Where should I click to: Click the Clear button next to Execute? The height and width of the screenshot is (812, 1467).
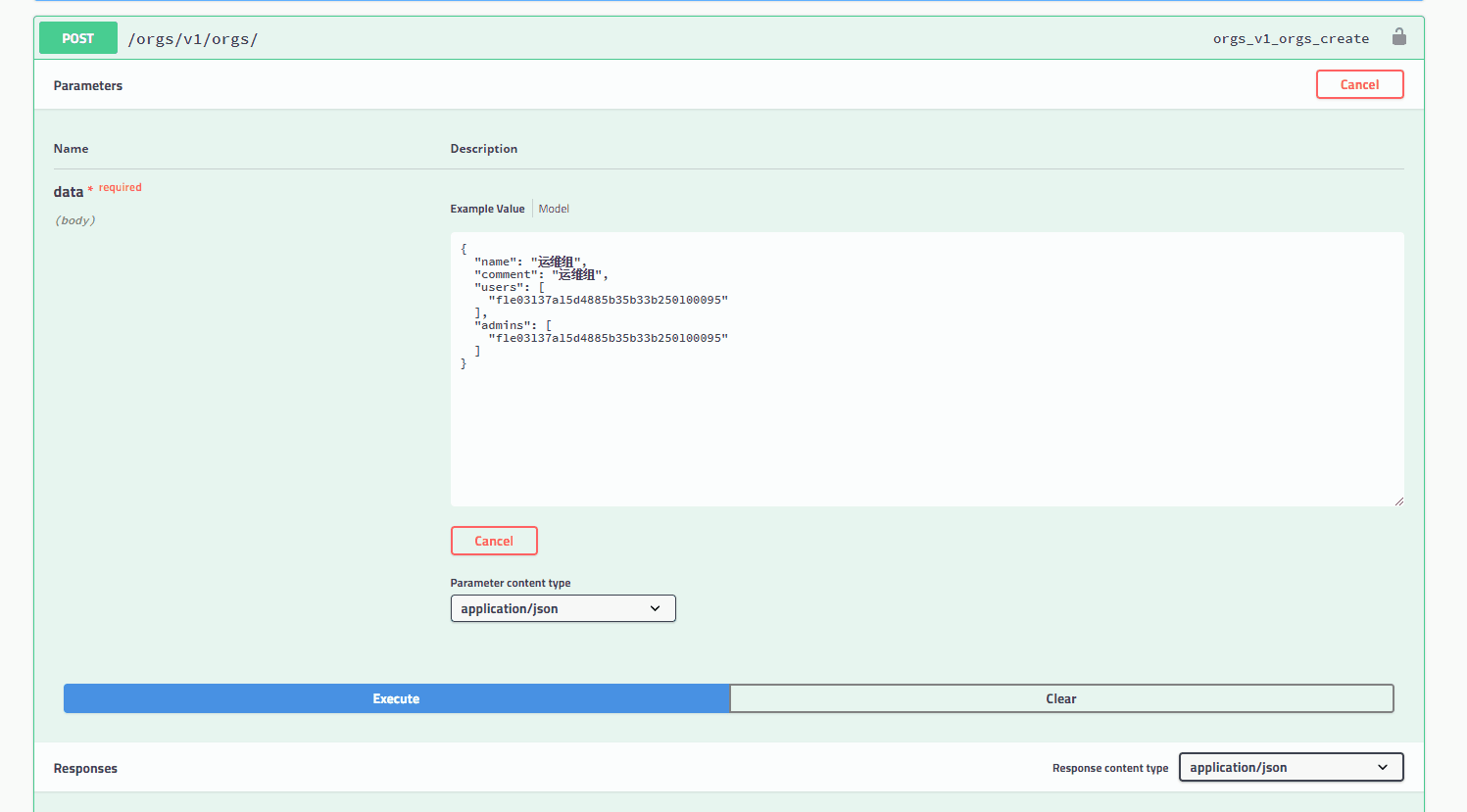click(x=1061, y=698)
